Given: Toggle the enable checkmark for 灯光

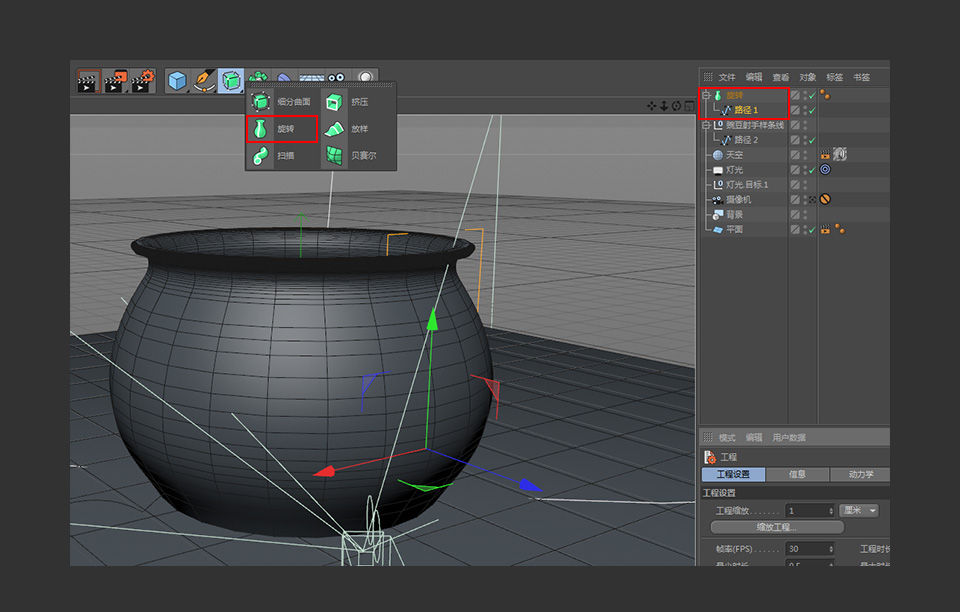Looking at the screenshot, I should pyautogui.click(x=811, y=170).
